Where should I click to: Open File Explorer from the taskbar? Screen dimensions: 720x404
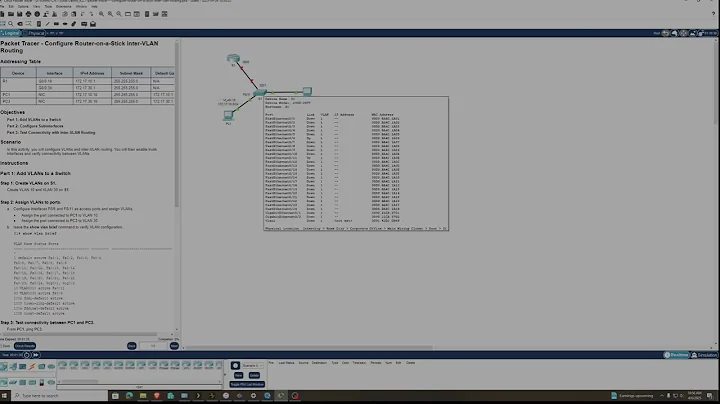(143, 395)
